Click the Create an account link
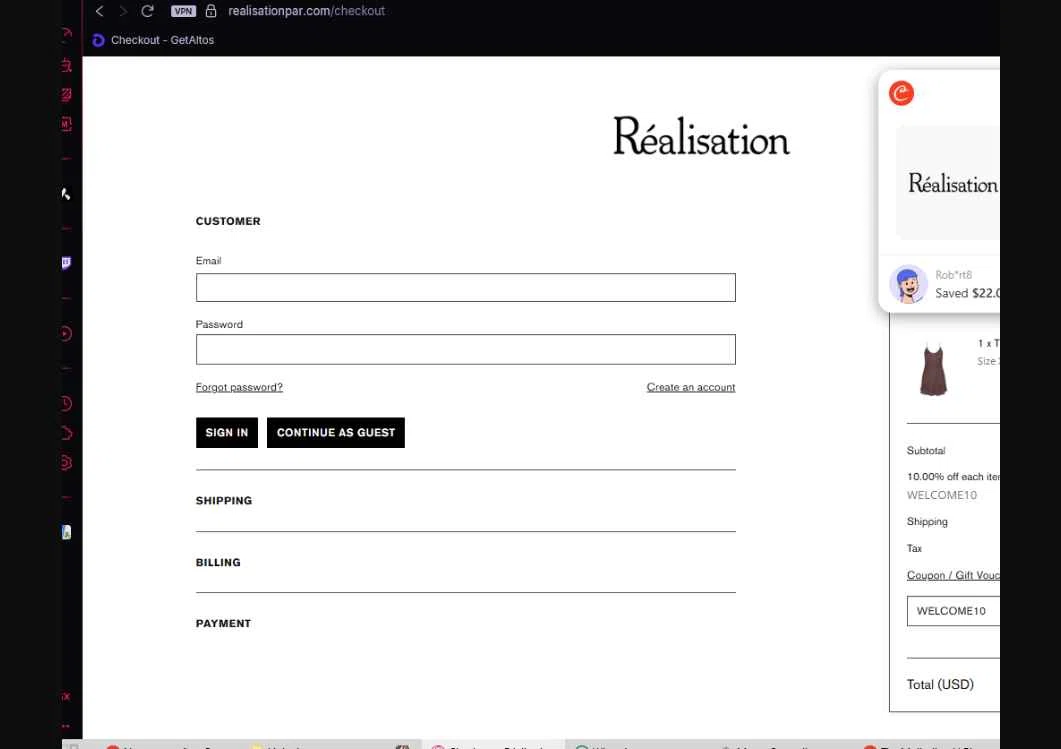 coord(691,387)
